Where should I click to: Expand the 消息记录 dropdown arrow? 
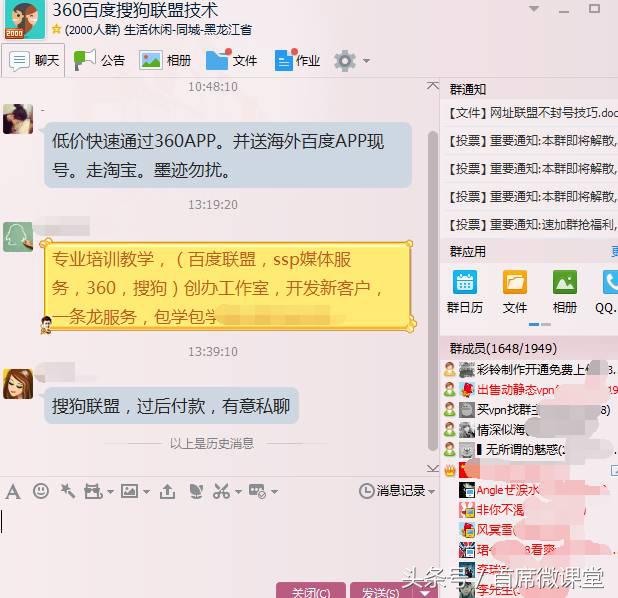[x=431, y=492]
